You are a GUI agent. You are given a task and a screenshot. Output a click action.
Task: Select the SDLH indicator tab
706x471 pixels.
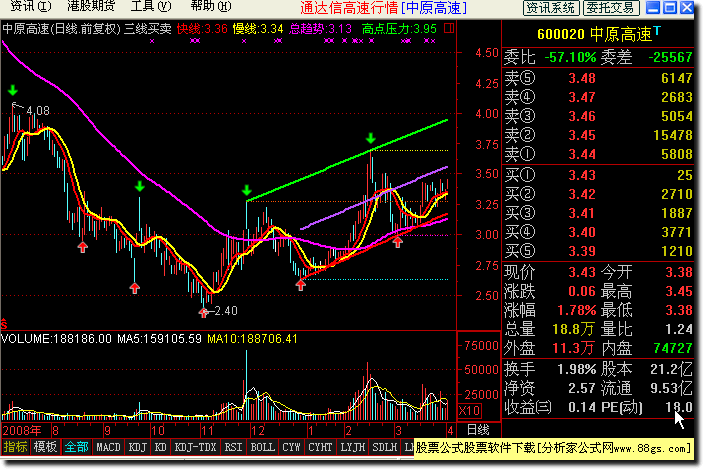coord(385,447)
